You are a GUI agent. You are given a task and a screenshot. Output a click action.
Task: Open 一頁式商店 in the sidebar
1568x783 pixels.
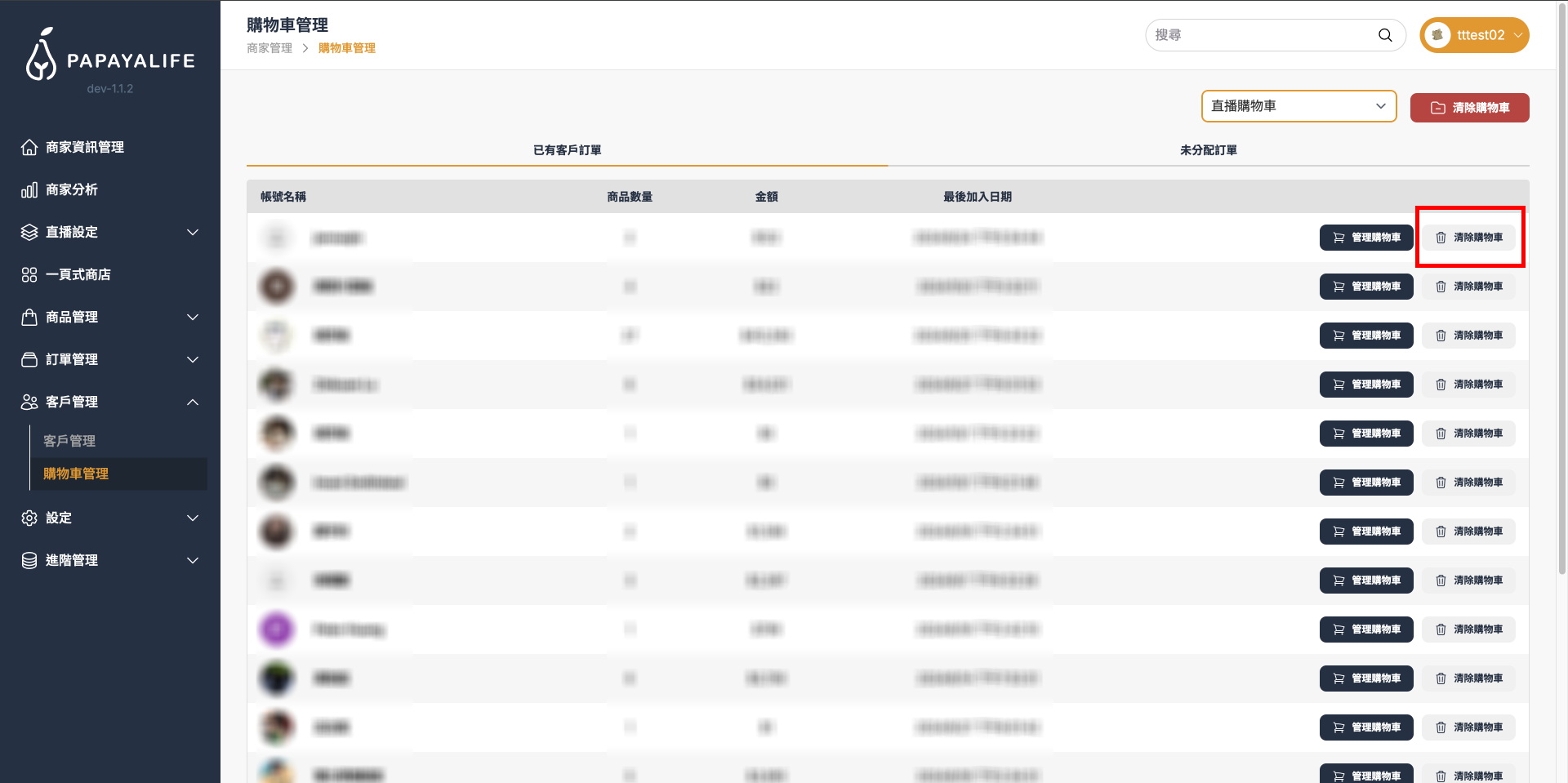click(78, 274)
